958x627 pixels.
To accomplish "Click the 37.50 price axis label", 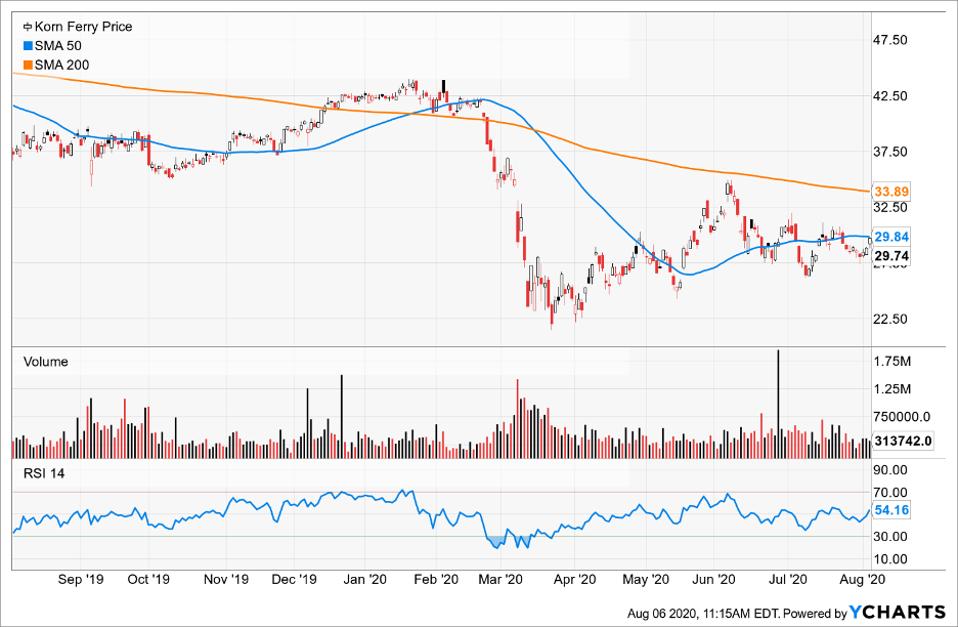I will coord(891,152).
